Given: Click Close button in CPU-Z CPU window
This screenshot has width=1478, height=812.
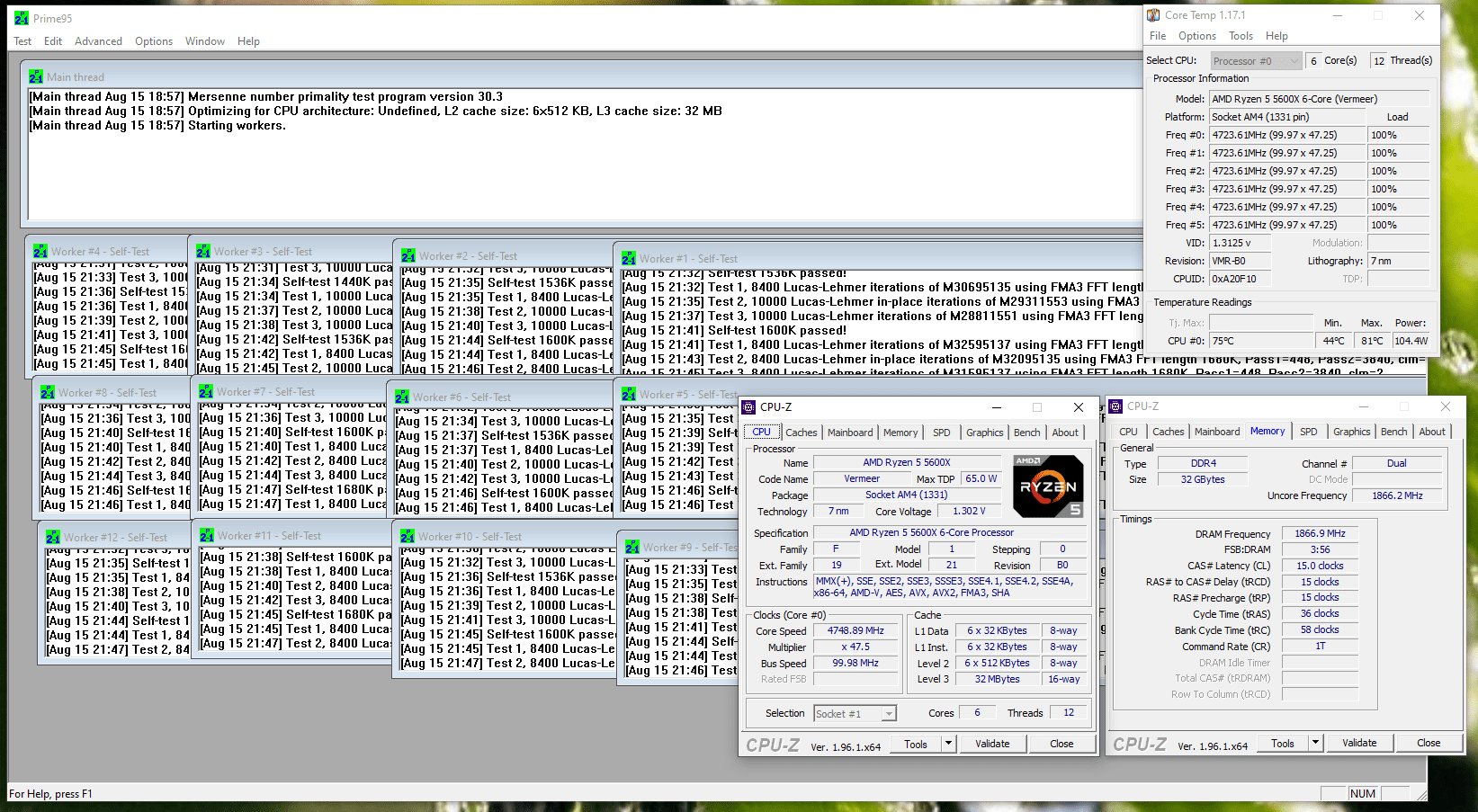Looking at the screenshot, I should point(1061,744).
